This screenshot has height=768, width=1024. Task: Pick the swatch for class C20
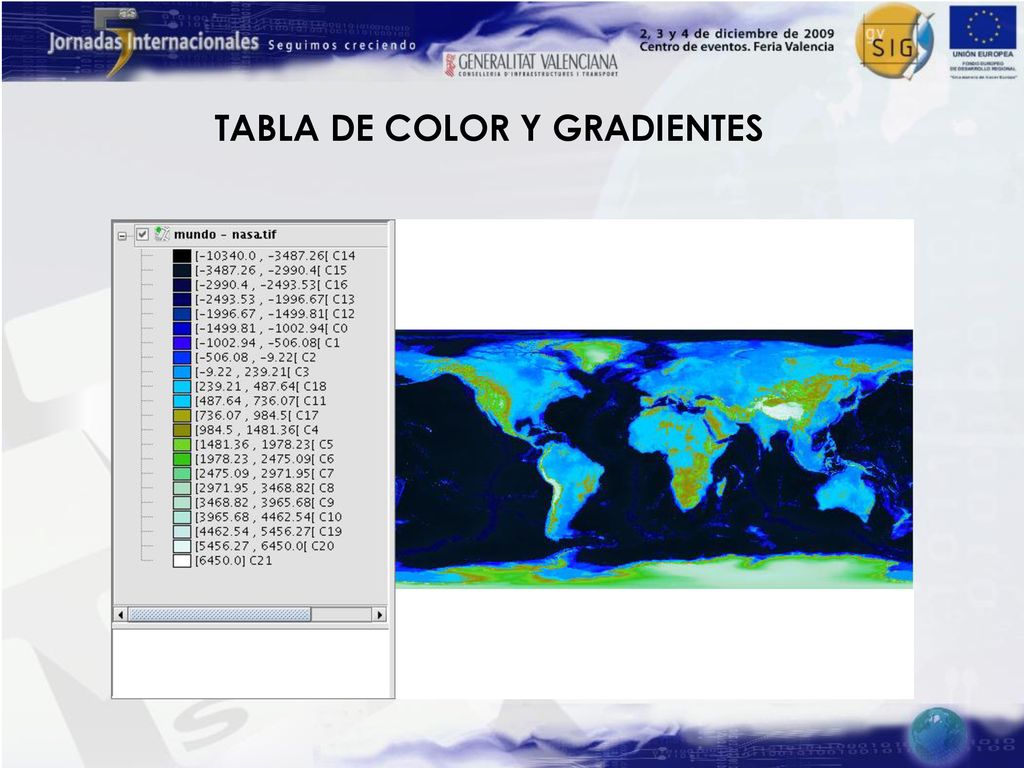[182, 546]
